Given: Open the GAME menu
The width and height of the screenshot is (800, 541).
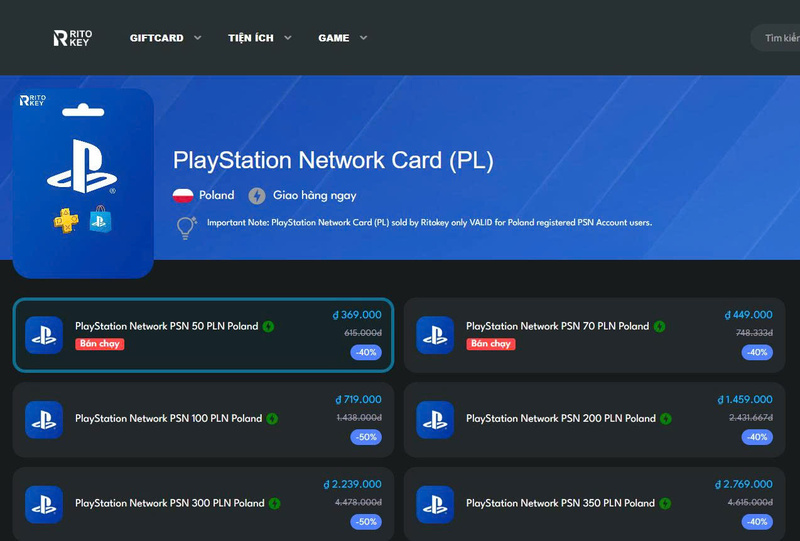Looking at the screenshot, I should (334, 38).
